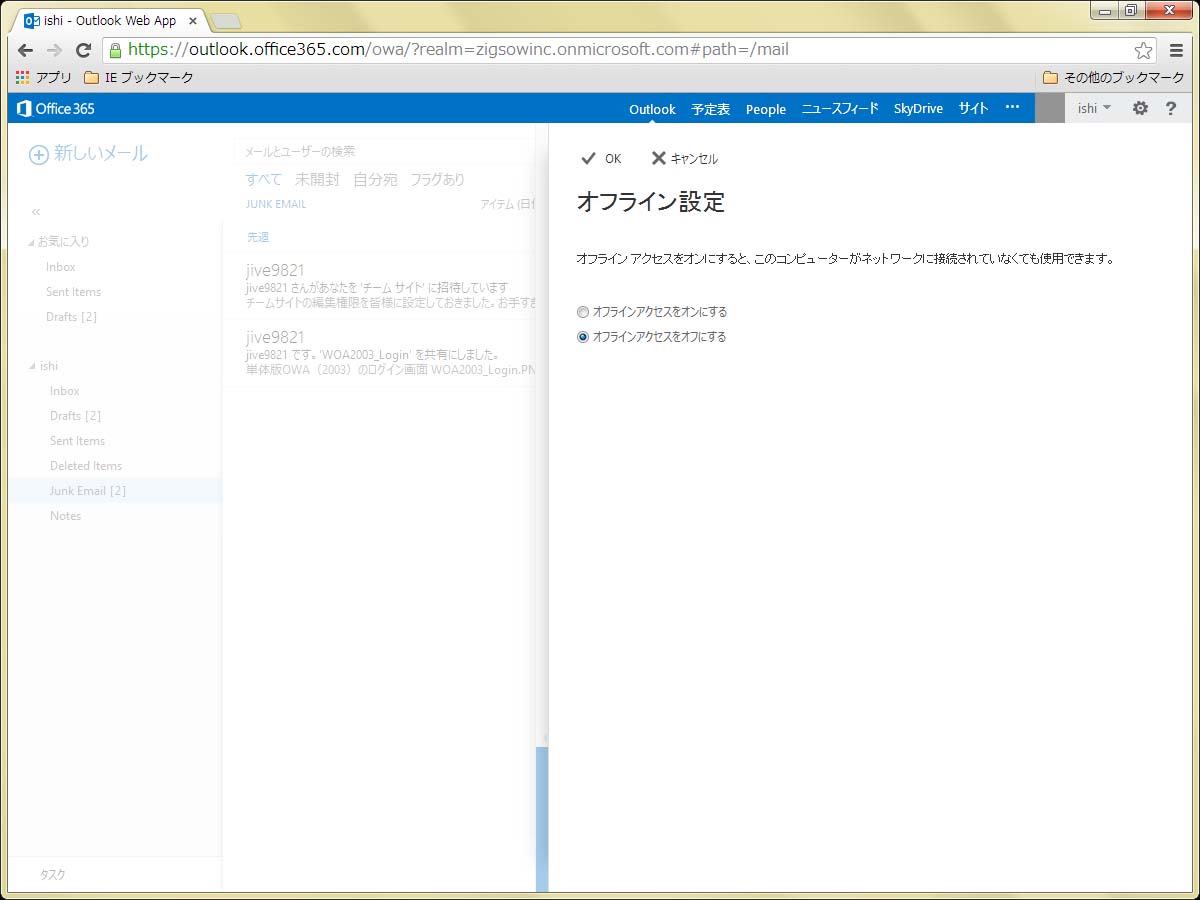Open 予定表 calendar
Viewport: 1200px width, 900px height.
(x=711, y=109)
